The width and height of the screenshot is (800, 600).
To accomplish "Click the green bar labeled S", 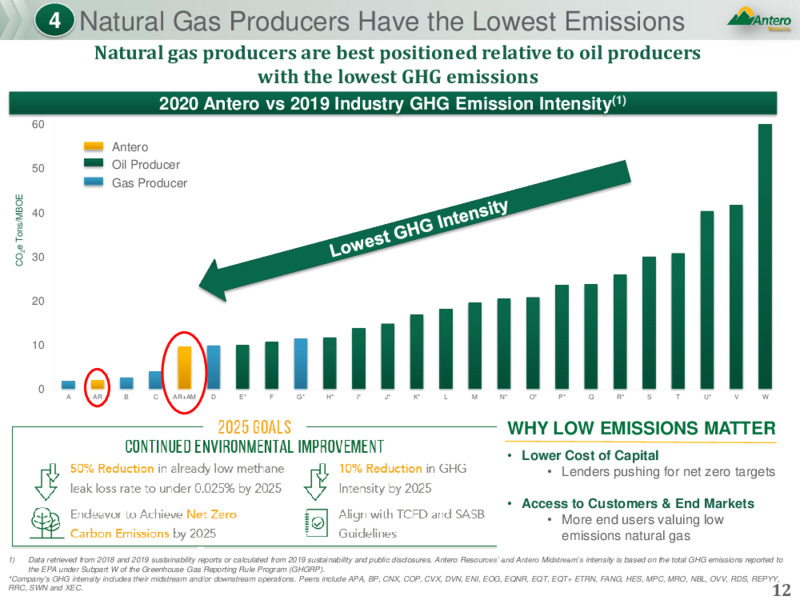I will [648, 323].
